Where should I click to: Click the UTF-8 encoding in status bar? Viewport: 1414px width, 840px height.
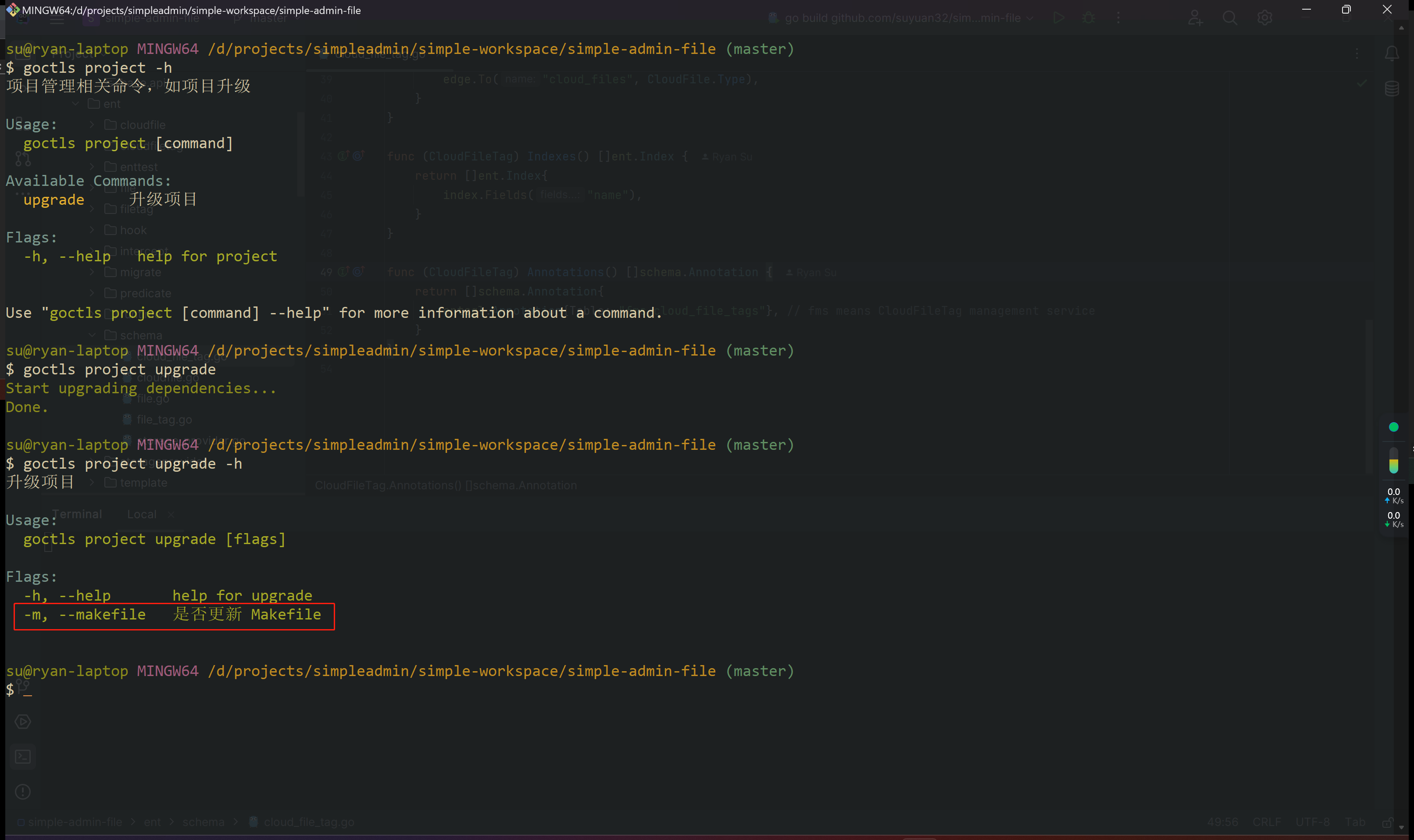1312,822
